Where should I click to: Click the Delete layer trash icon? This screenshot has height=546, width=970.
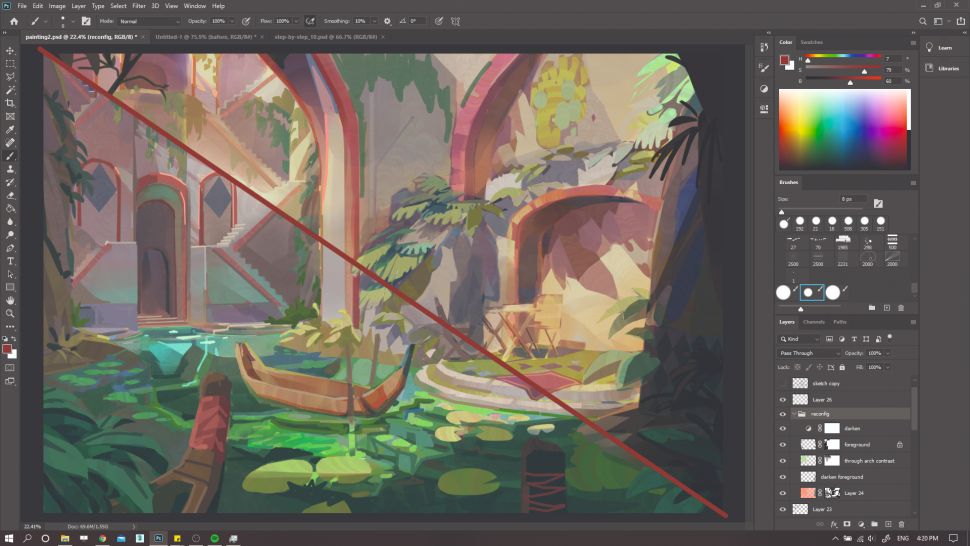tap(901, 524)
